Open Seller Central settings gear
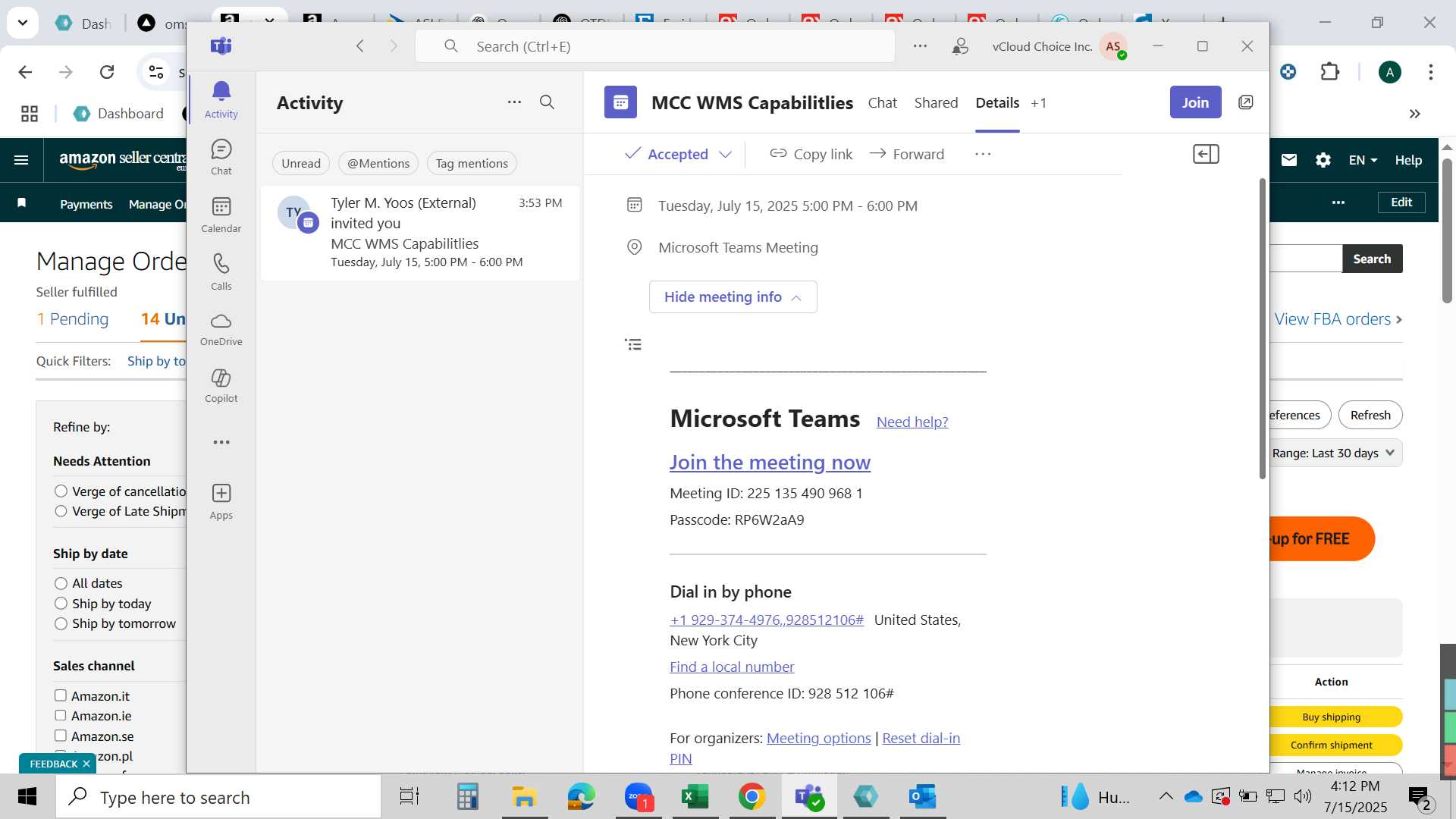This screenshot has width=1456, height=819. (1323, 160)
